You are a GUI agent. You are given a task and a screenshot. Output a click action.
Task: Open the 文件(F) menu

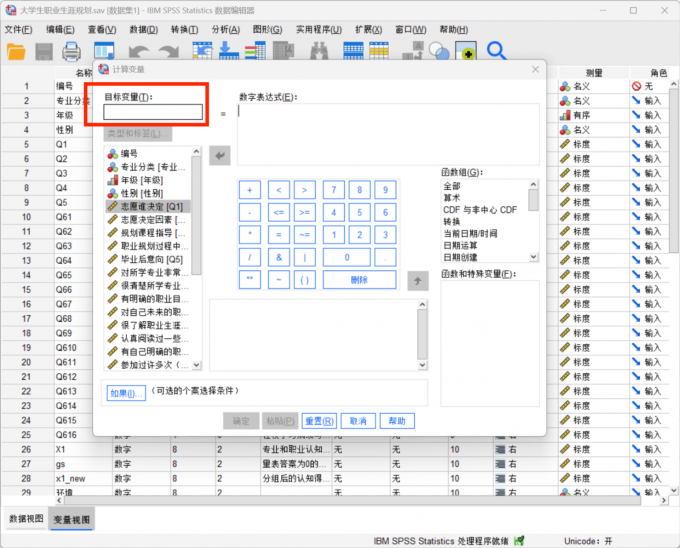tap(18, 29)
